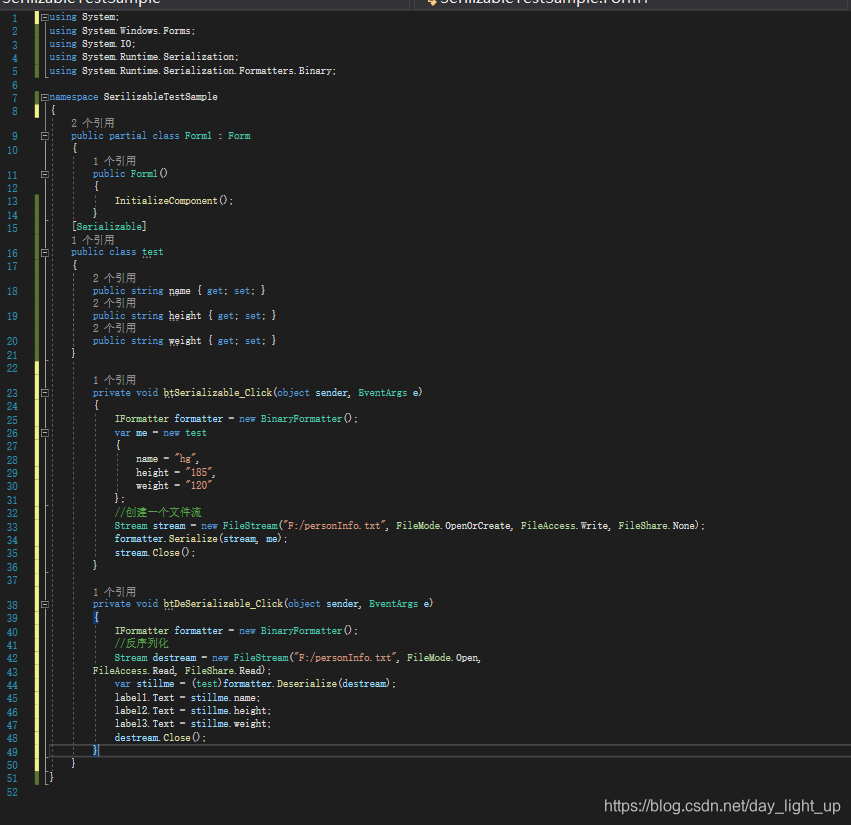851x825 pixels.
Task: Click 'EventArgs' in line 23 signature
Action: click(382, 393)
